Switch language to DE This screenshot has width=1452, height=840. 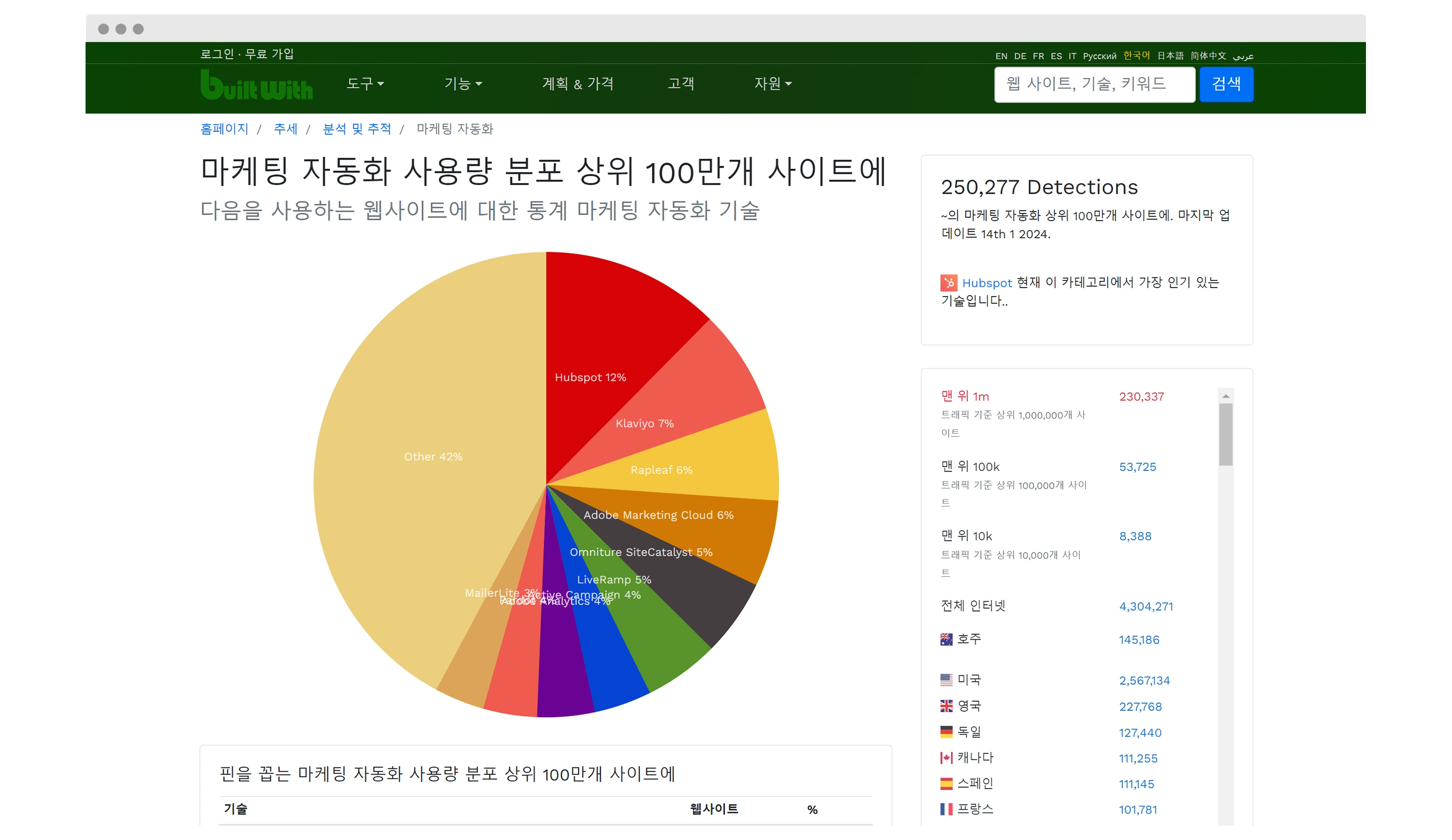[1020, 56]
